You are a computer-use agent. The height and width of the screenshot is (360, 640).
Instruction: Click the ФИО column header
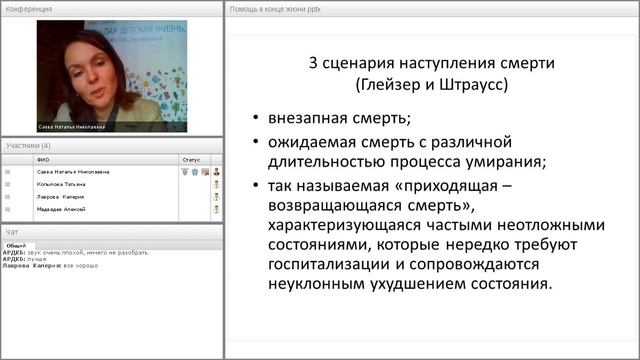click(106, 160)
